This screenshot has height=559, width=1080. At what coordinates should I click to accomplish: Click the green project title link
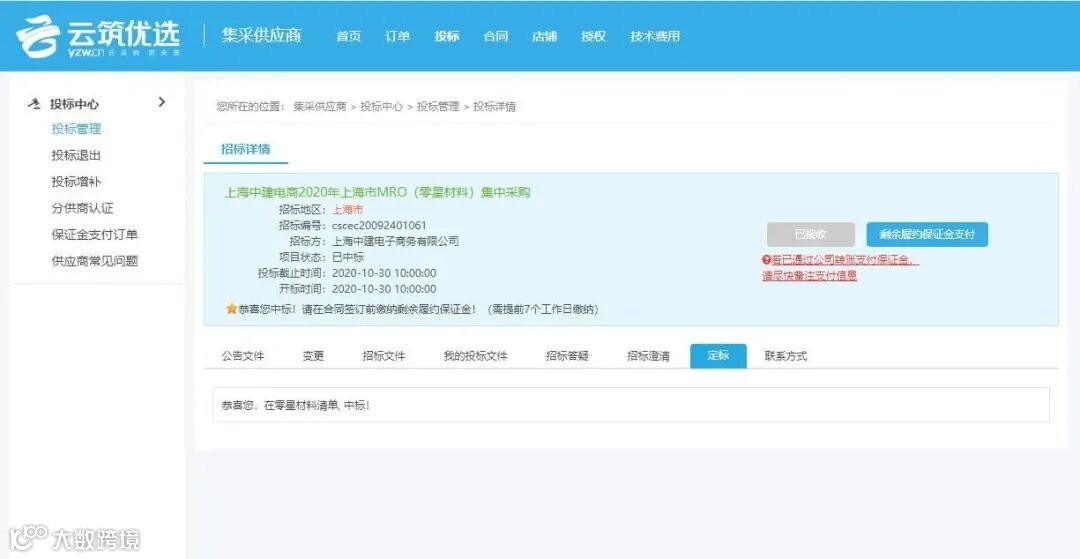point(377,192)
